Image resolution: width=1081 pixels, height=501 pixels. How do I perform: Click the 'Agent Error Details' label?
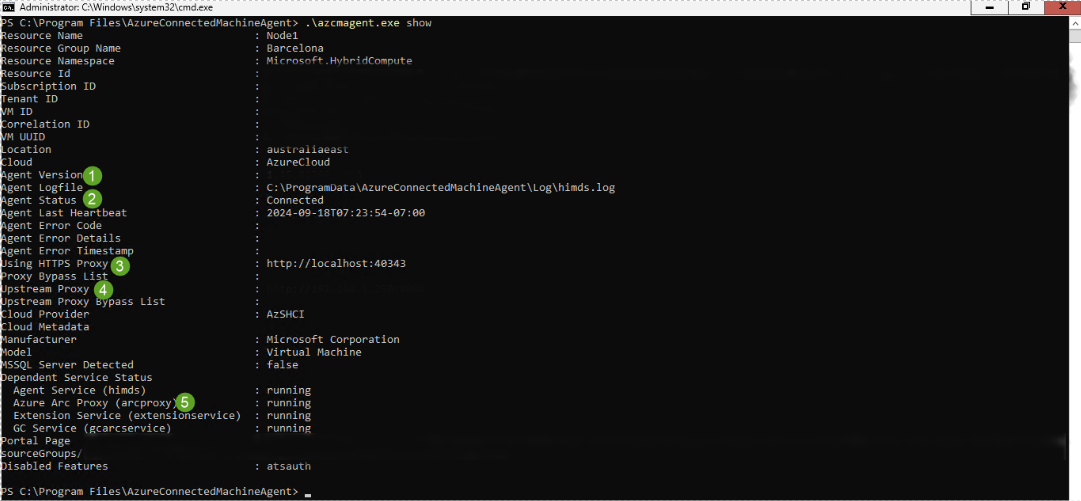coord(61,238)
